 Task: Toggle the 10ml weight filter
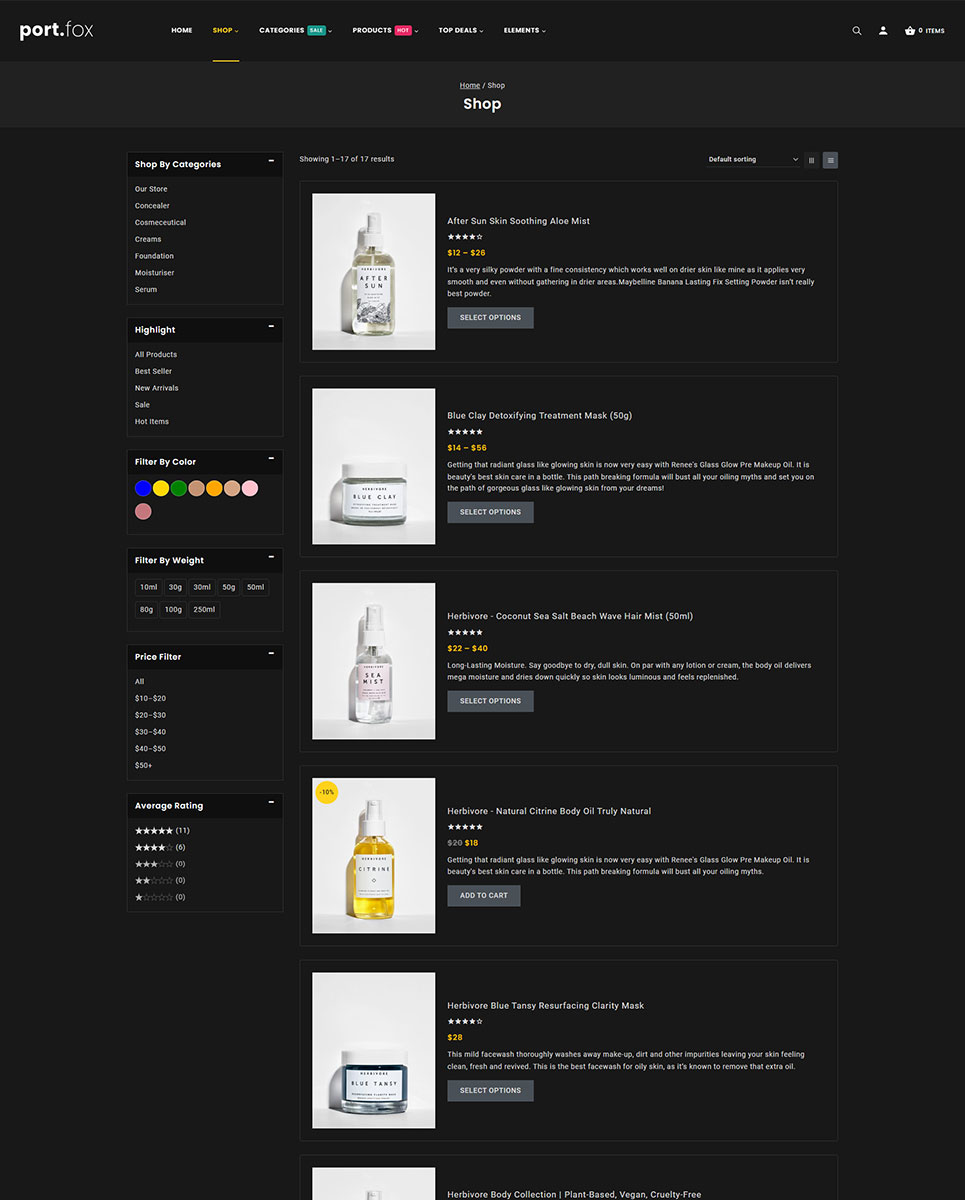148,587
